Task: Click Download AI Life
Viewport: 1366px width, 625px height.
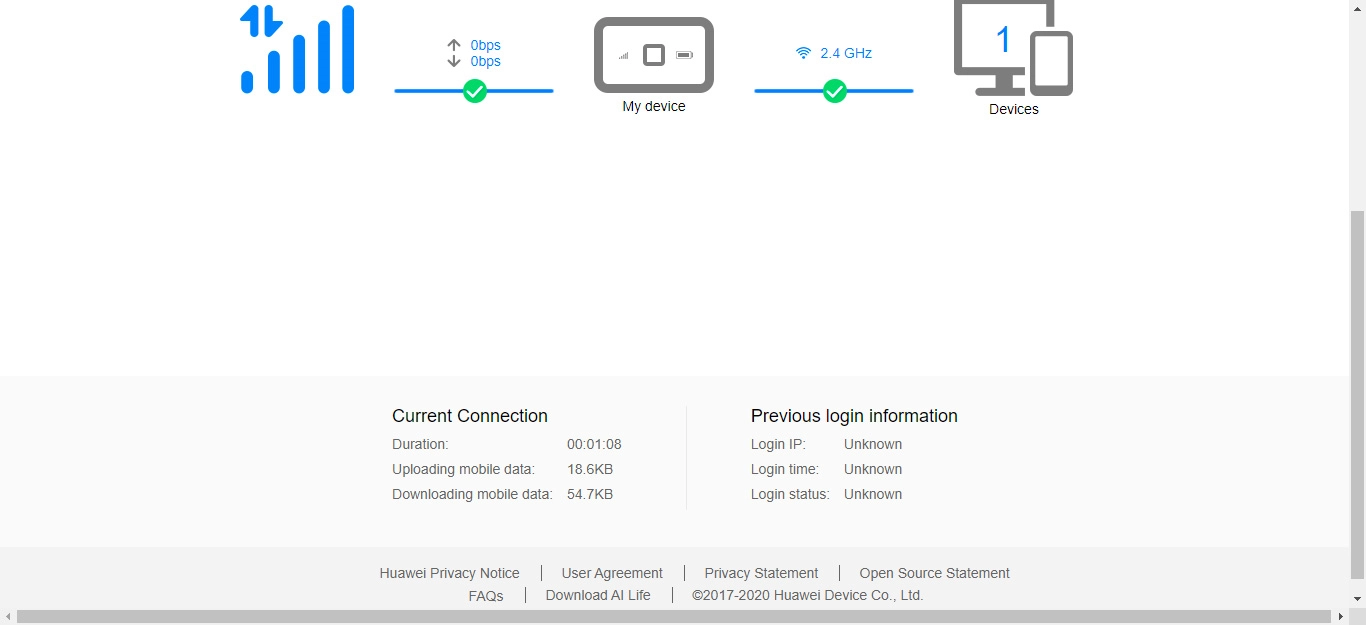Action: [598, 595]
